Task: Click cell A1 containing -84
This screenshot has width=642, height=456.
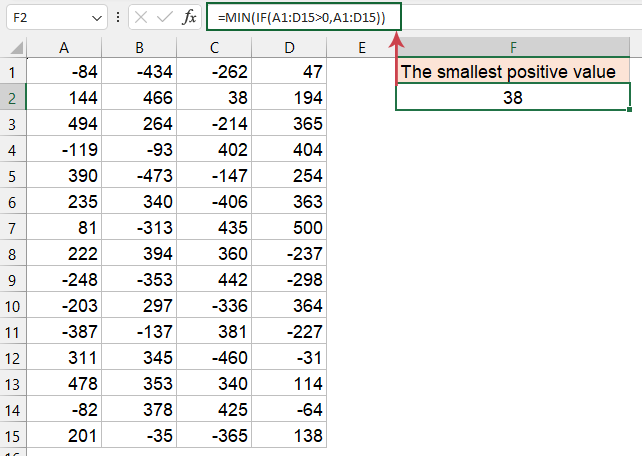Action: (64, 72)
